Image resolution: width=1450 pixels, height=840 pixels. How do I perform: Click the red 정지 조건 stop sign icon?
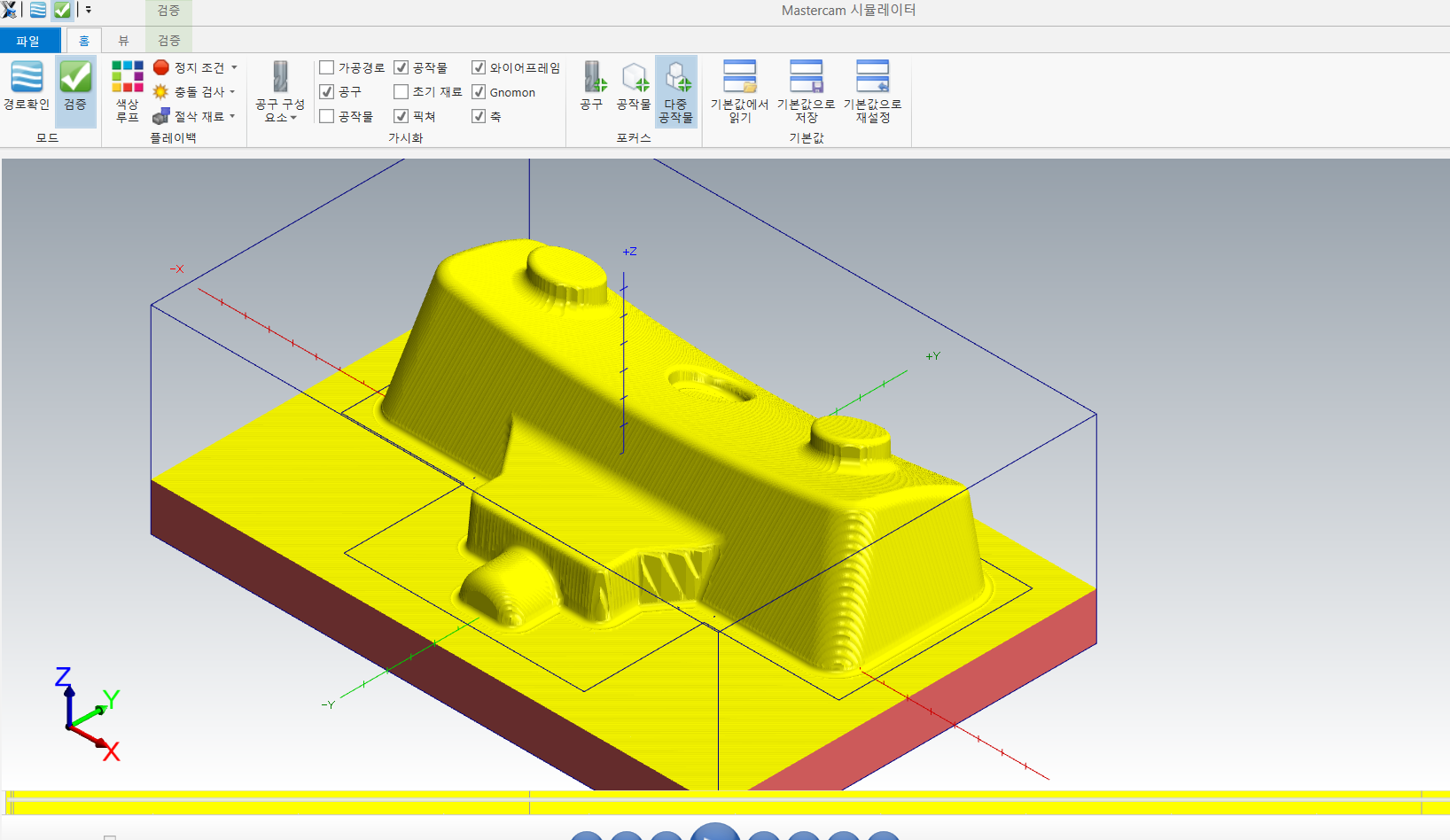tap(160, 67)
